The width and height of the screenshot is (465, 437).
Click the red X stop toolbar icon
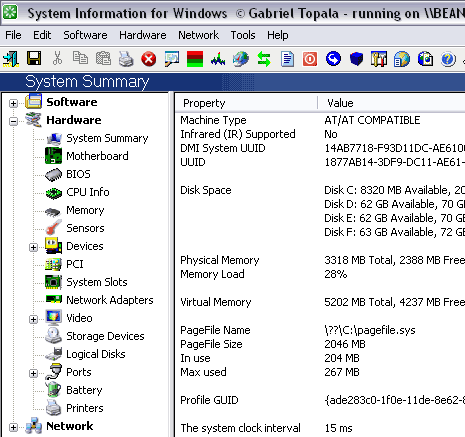[149, 59]
